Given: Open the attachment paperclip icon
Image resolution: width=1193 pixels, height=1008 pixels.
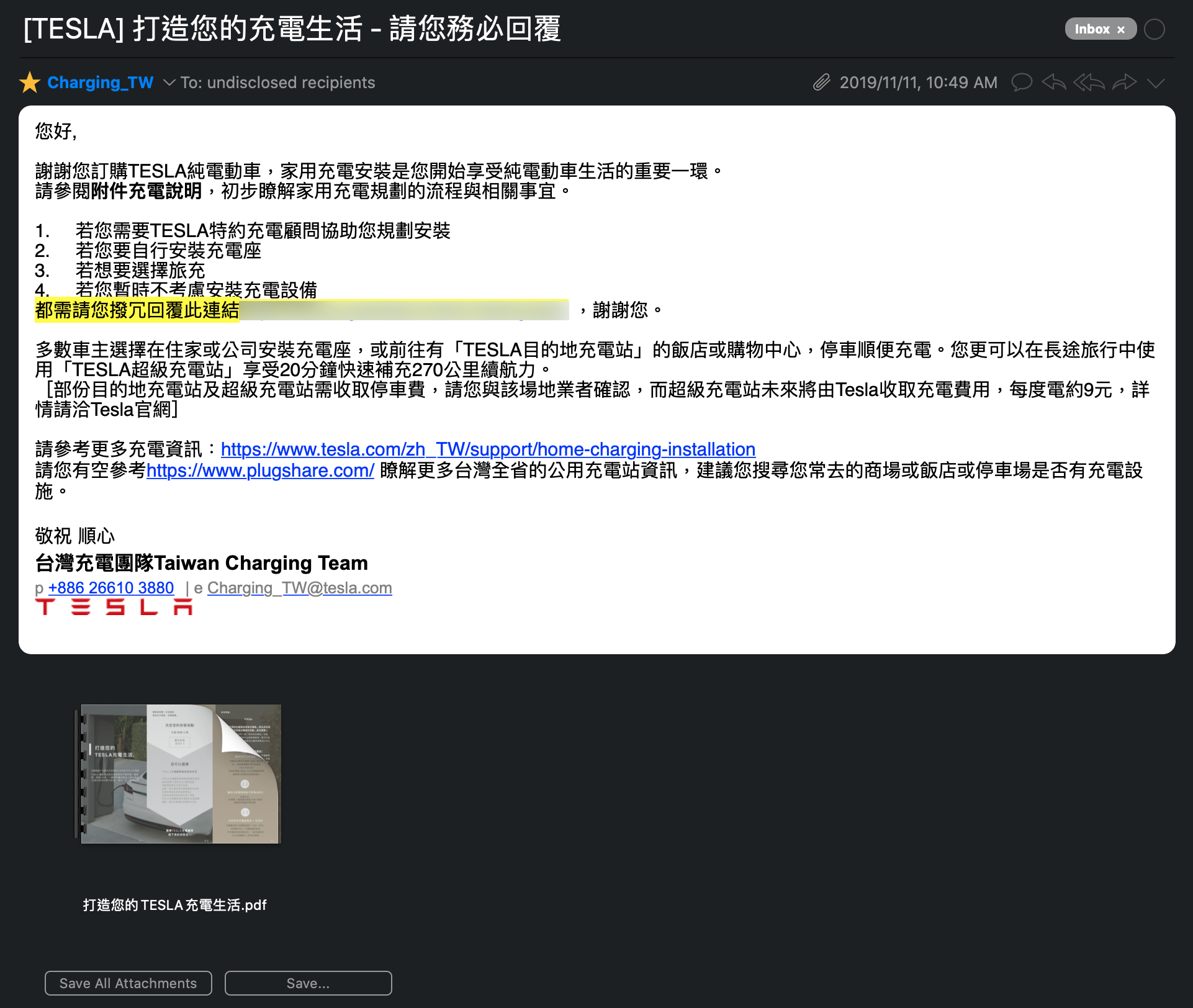Looking at the screenshot, I should [x=822, y=83].
